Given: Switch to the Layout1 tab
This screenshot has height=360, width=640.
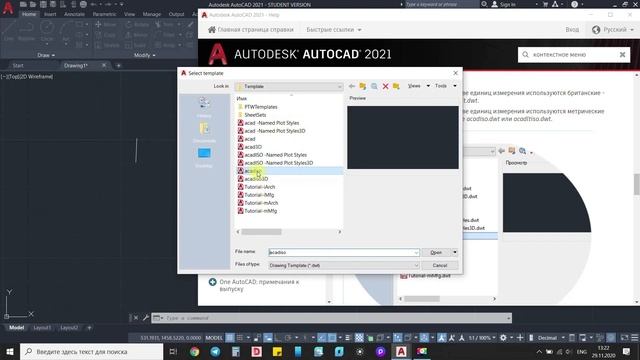Looking at the screenshot, I should coord(42,328).
